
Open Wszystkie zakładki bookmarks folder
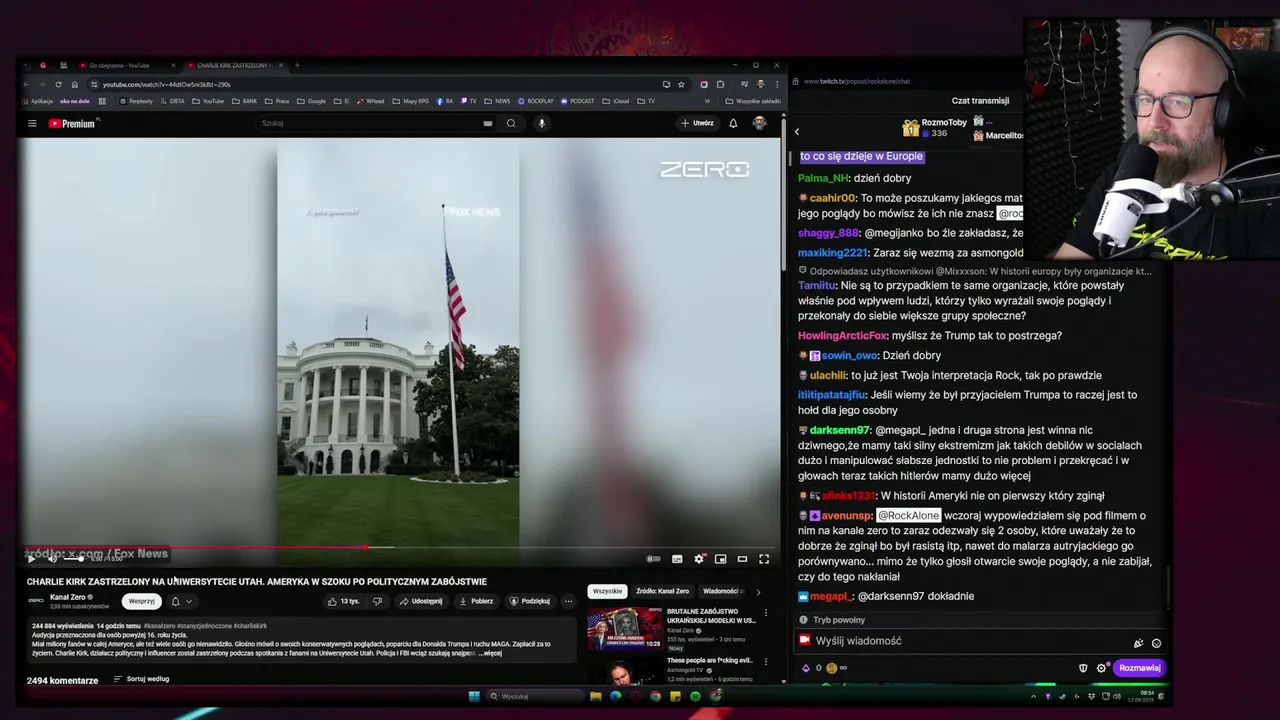753,101
